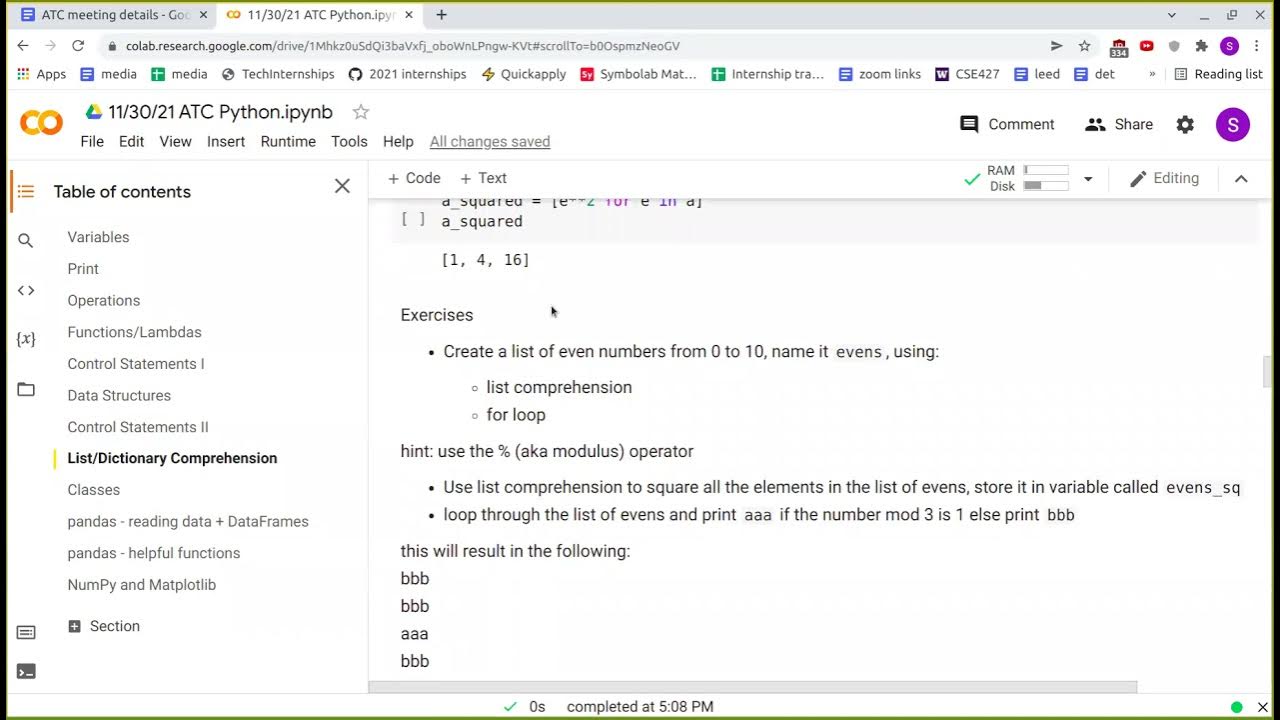This screenshot has height=720, width=1280.
Task: Open the Variables inspector icon
Action: (26, 339)
